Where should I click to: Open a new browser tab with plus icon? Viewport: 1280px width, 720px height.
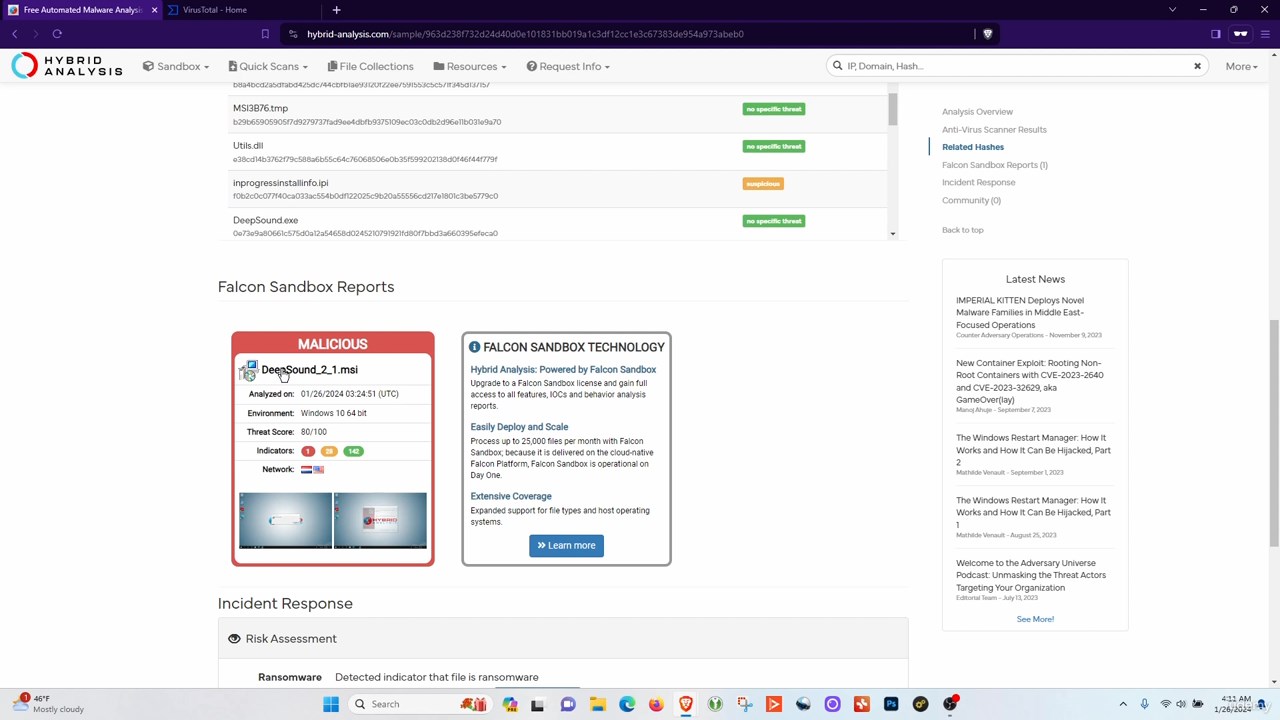[x=336, y=10]
